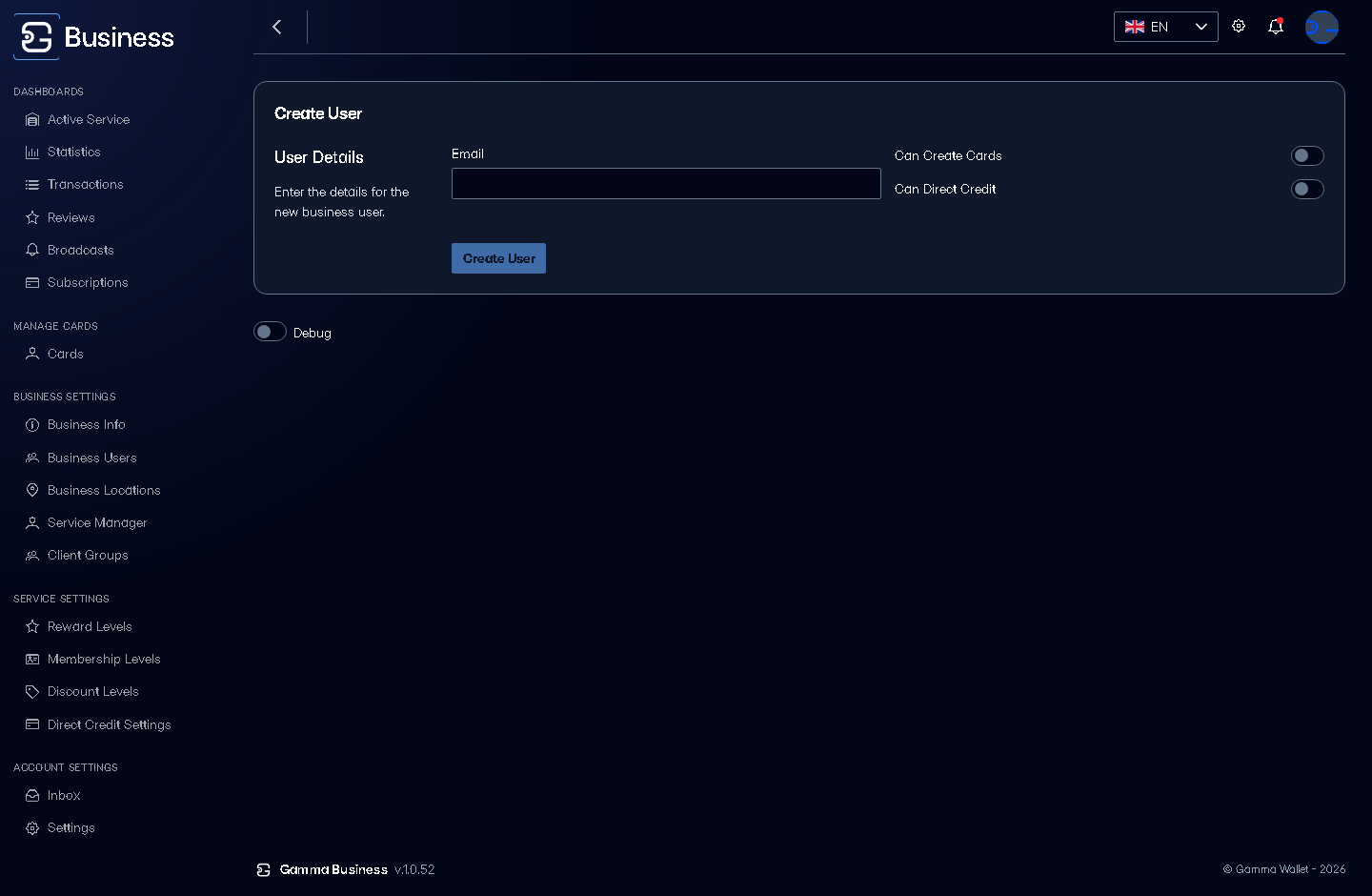Image resolution: width=1372 pixels, height=896 pixels.
Task: Click the User Details heading
Action: [x=319, y=157]
